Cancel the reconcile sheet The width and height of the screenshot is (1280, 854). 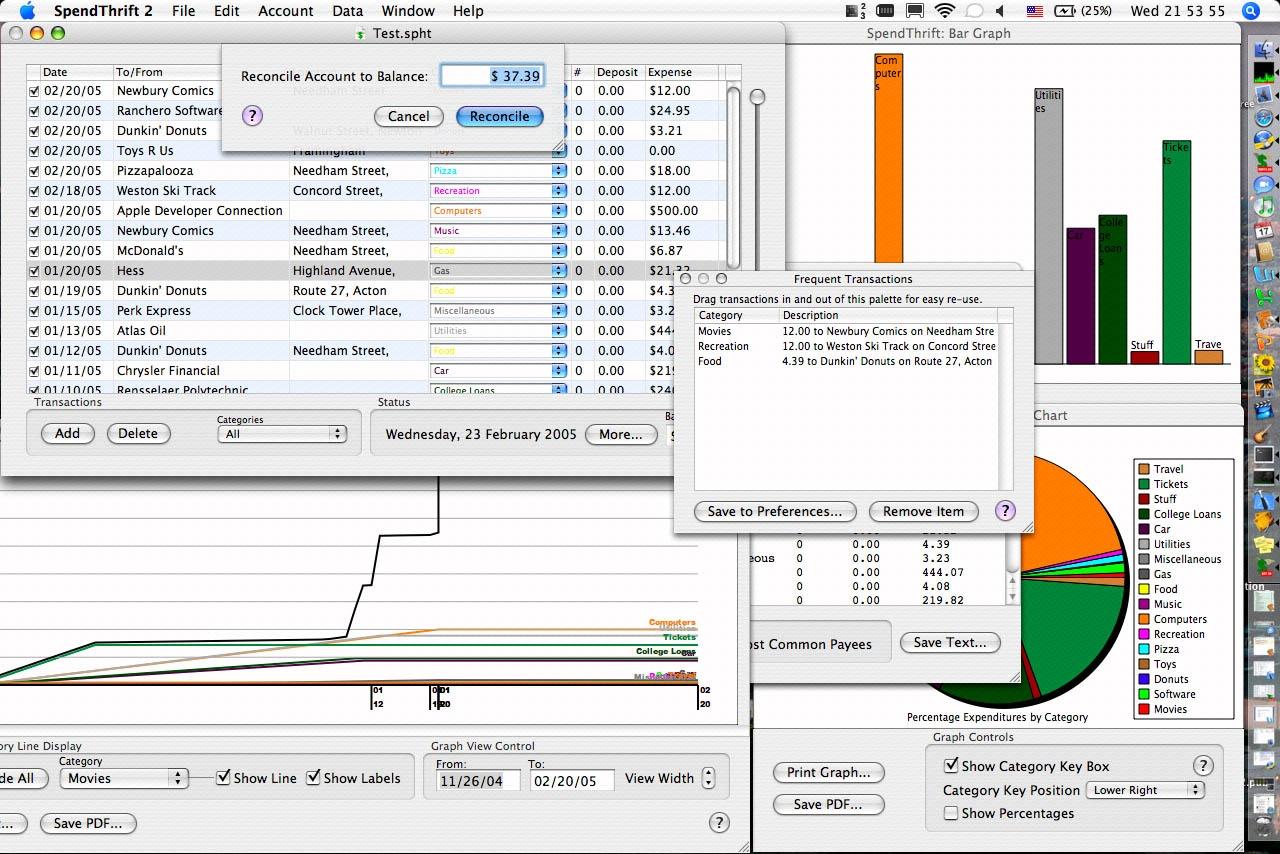(408, 116)
